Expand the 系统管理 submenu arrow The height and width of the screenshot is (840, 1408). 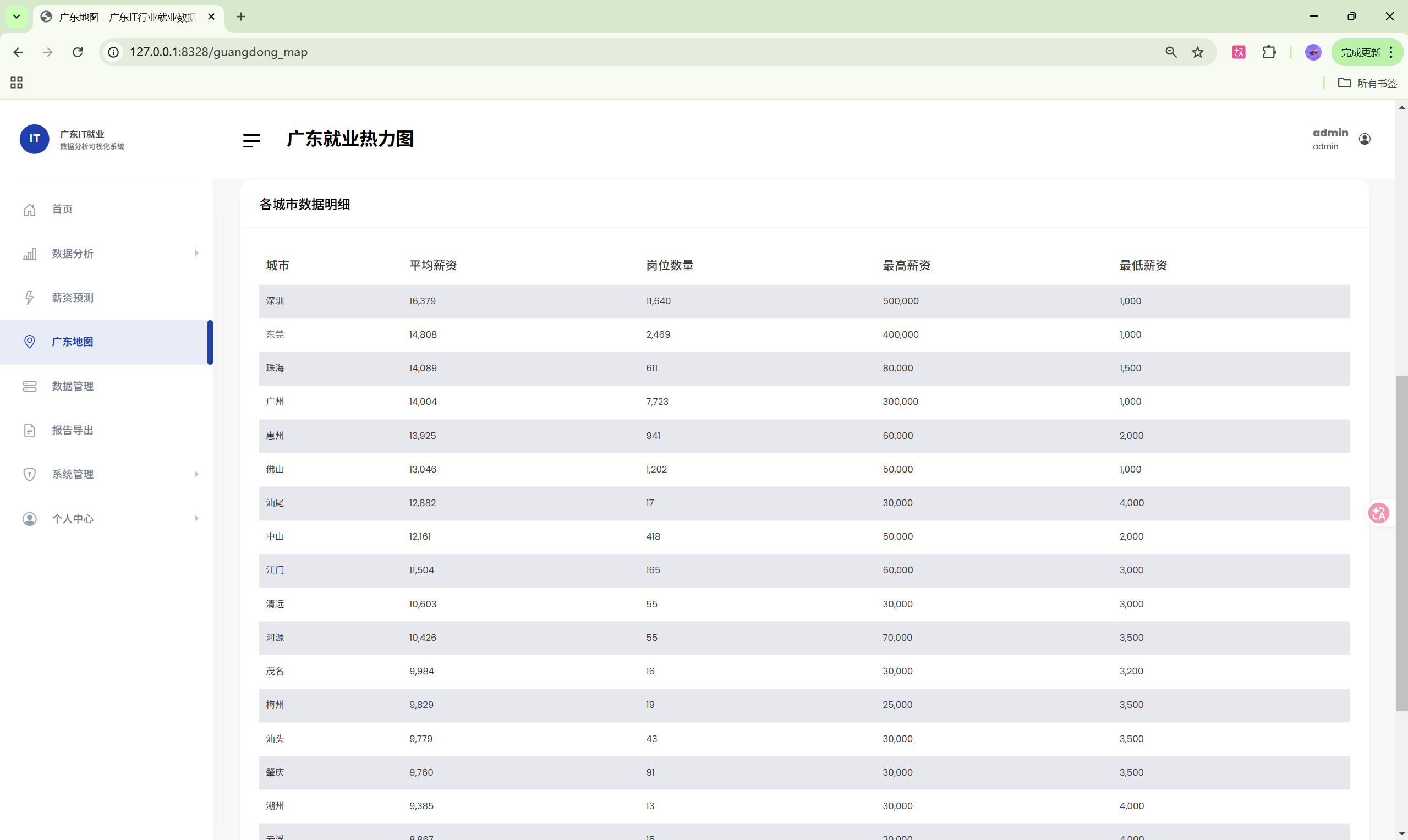(196, 474)
